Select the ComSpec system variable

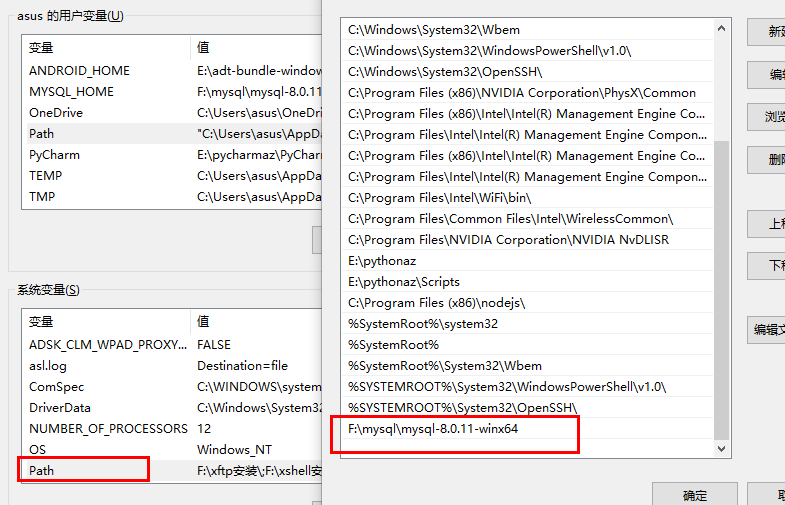click(x=174, y=387)
